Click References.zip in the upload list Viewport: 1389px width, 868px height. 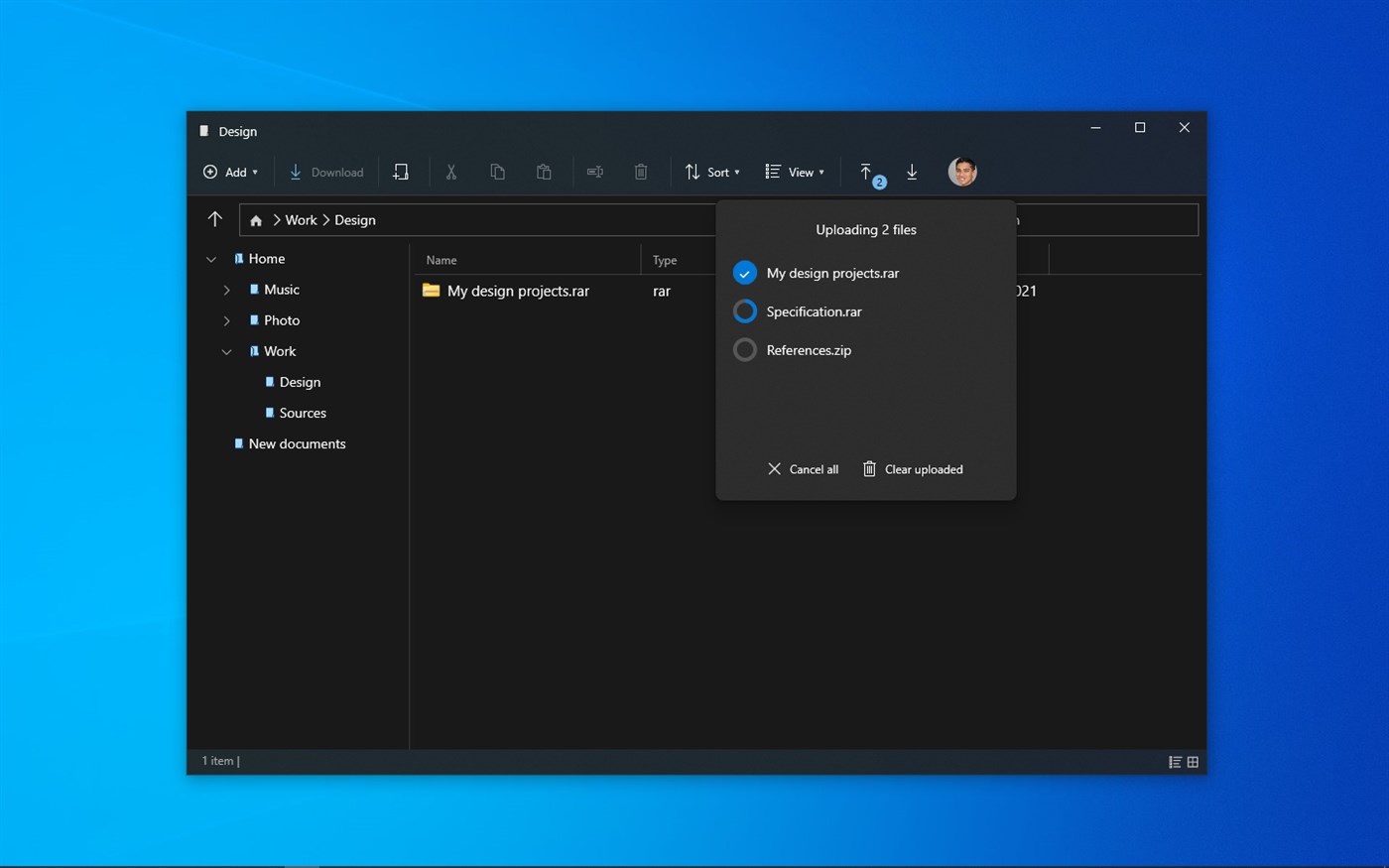809,350
